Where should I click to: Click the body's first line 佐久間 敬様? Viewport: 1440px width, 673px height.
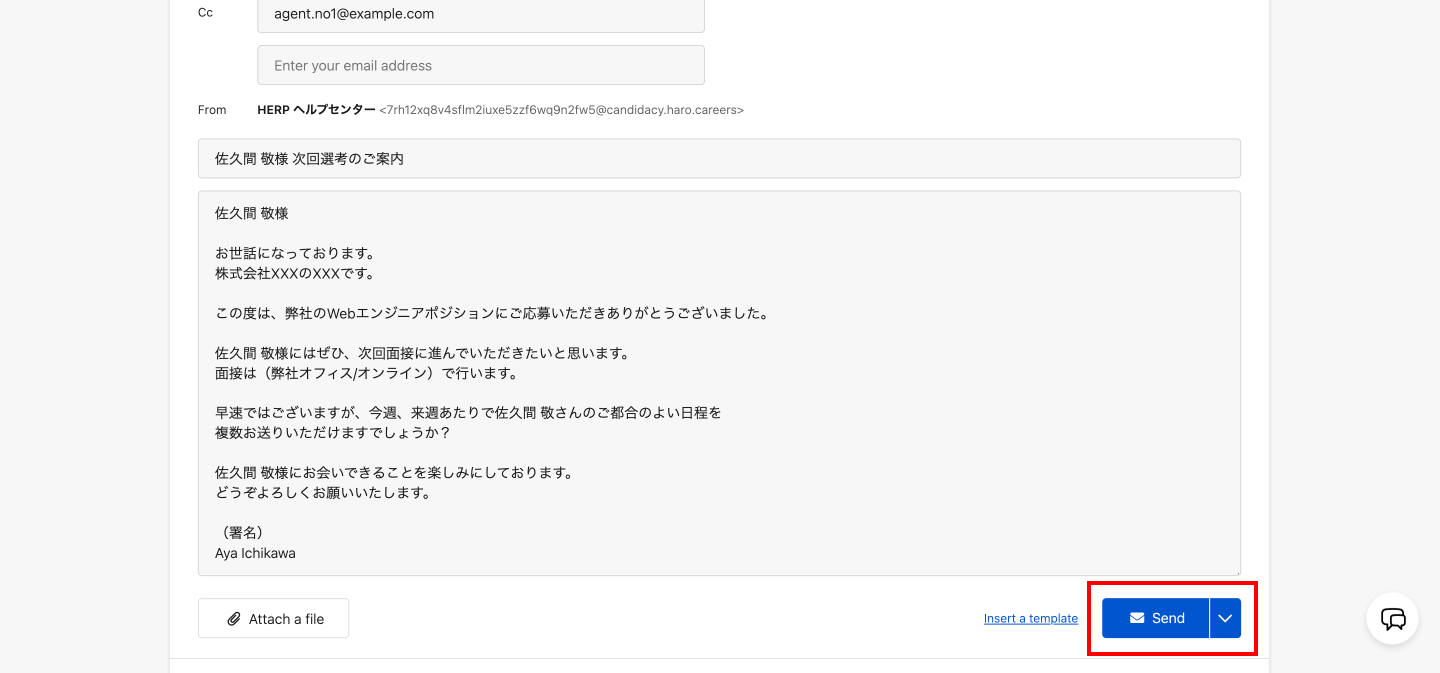(252, 213)
